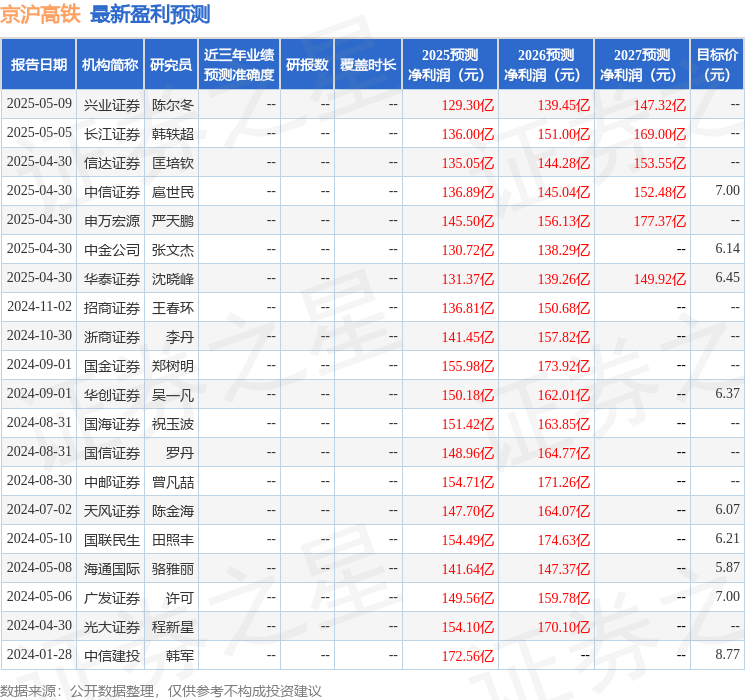Screen dimensions: 745x700
Task: Open the 兴业证券 institution entry
Action: tap(111, 104)
